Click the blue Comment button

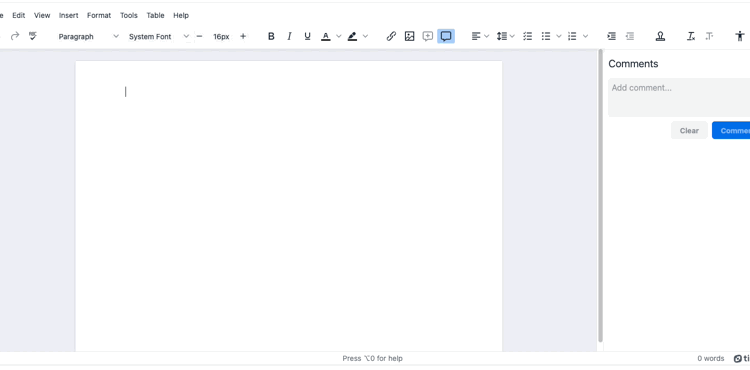point(731,131)
